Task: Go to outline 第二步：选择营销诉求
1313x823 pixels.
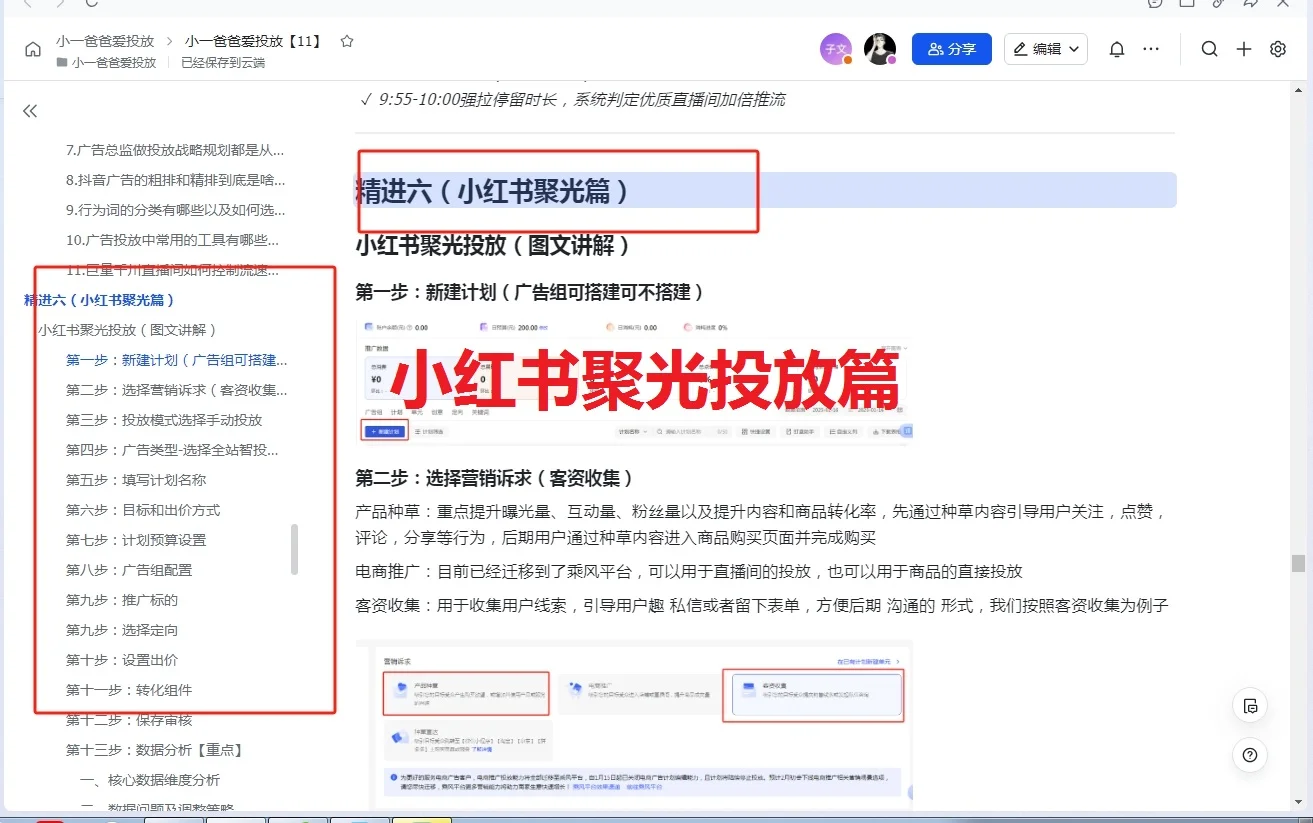Action: (177, 390)
